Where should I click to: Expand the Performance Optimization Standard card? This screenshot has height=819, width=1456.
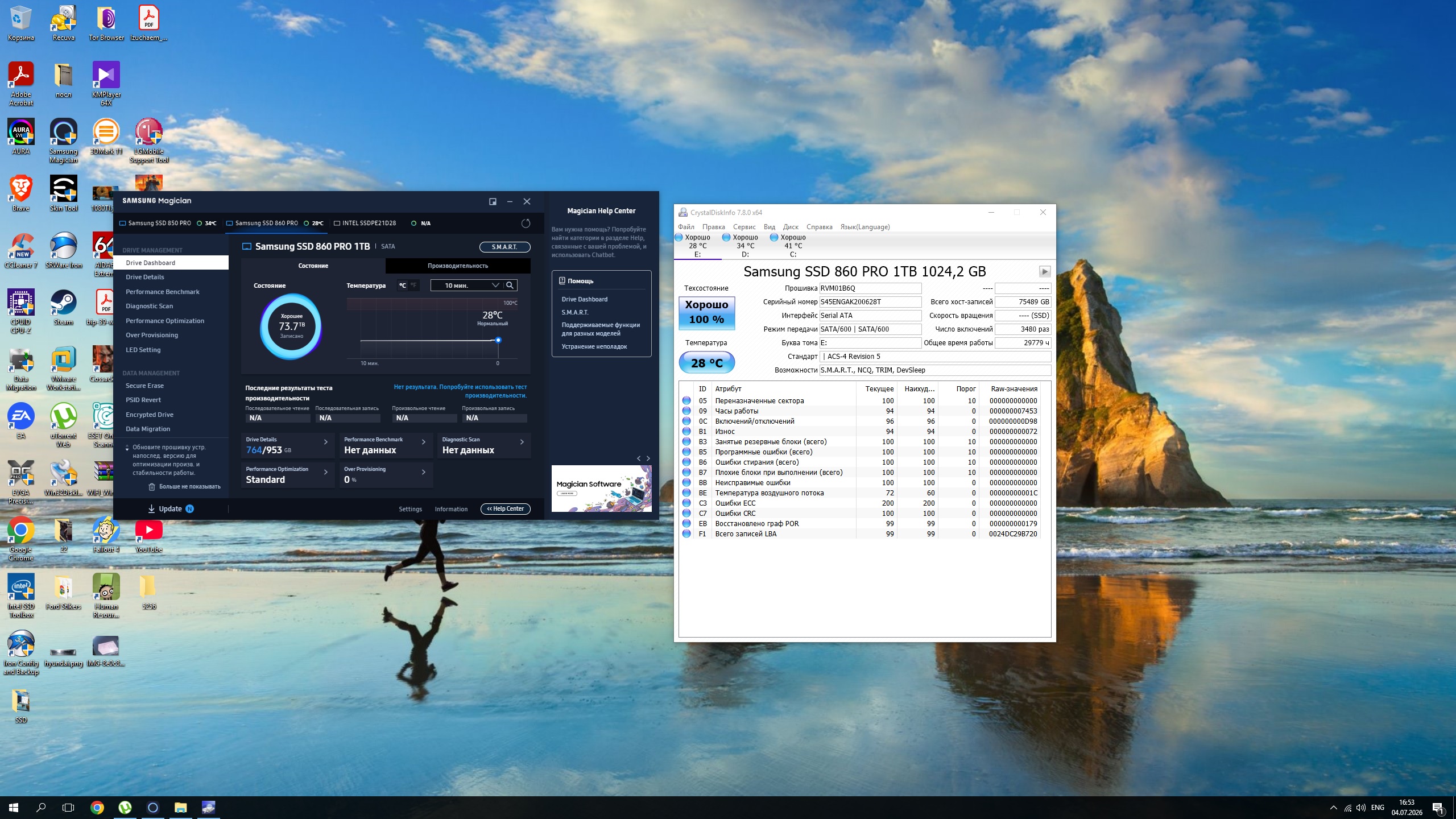288,475
